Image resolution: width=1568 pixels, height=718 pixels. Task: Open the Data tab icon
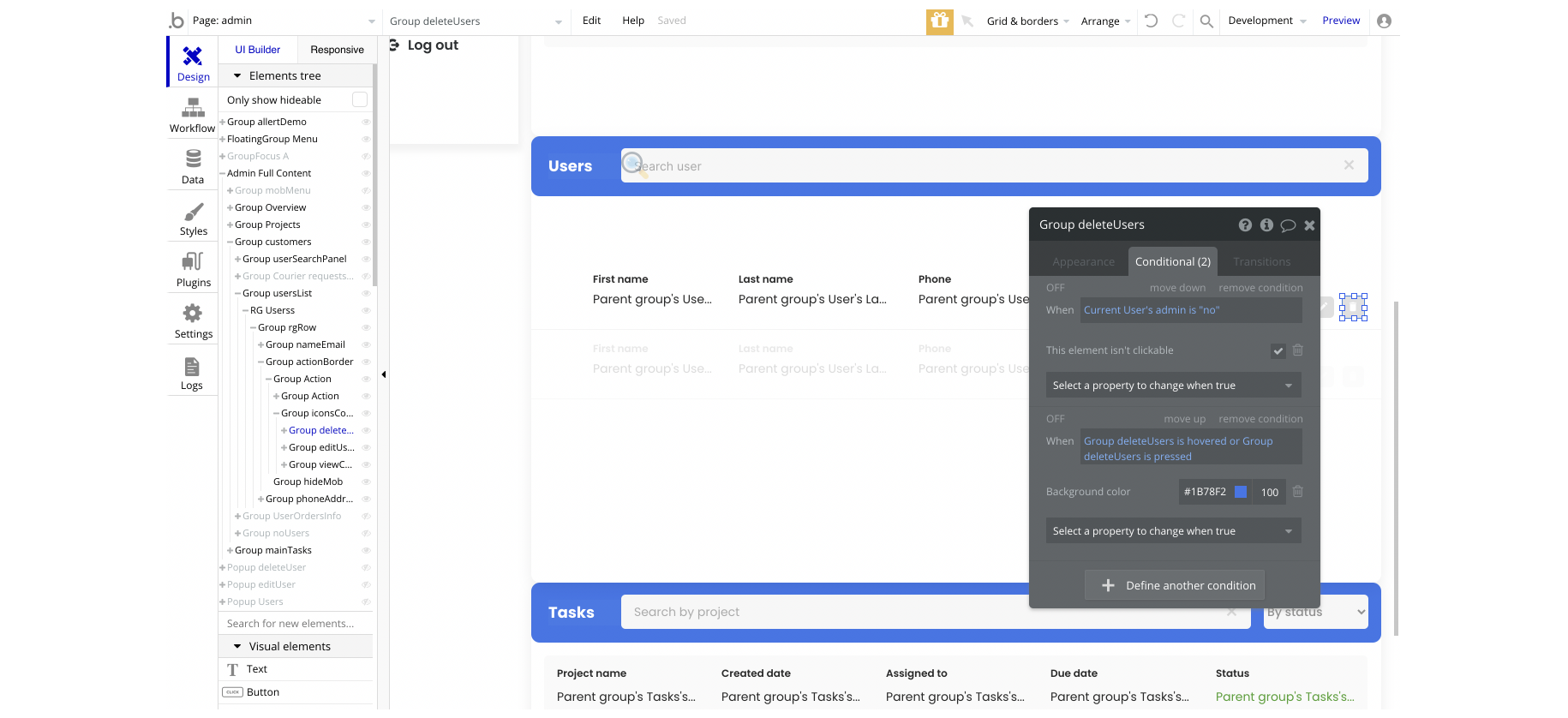point(193,167)
